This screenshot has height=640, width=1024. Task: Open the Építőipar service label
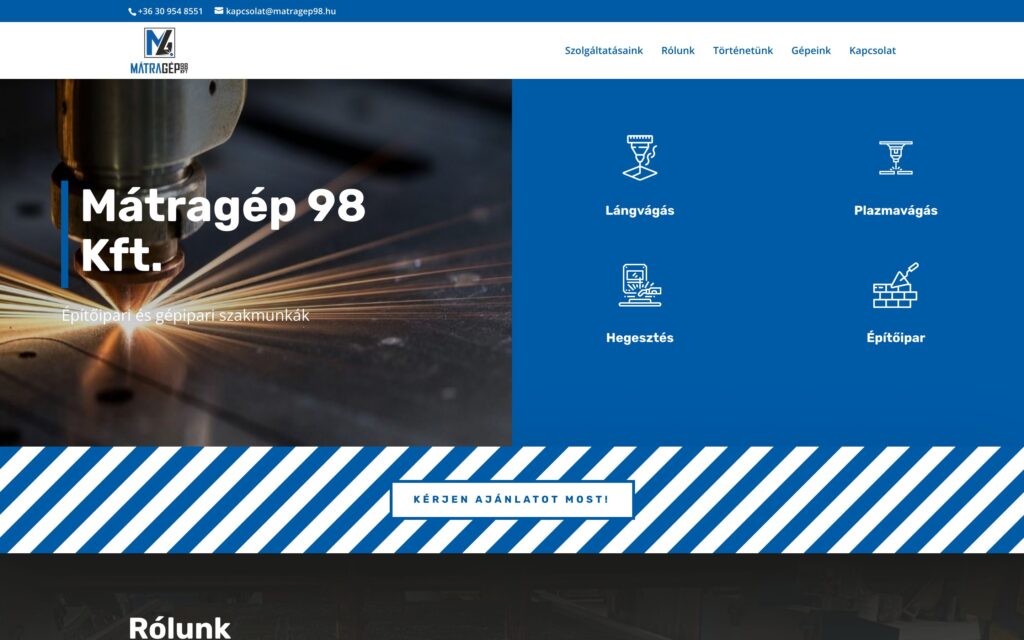click(895, 338)
